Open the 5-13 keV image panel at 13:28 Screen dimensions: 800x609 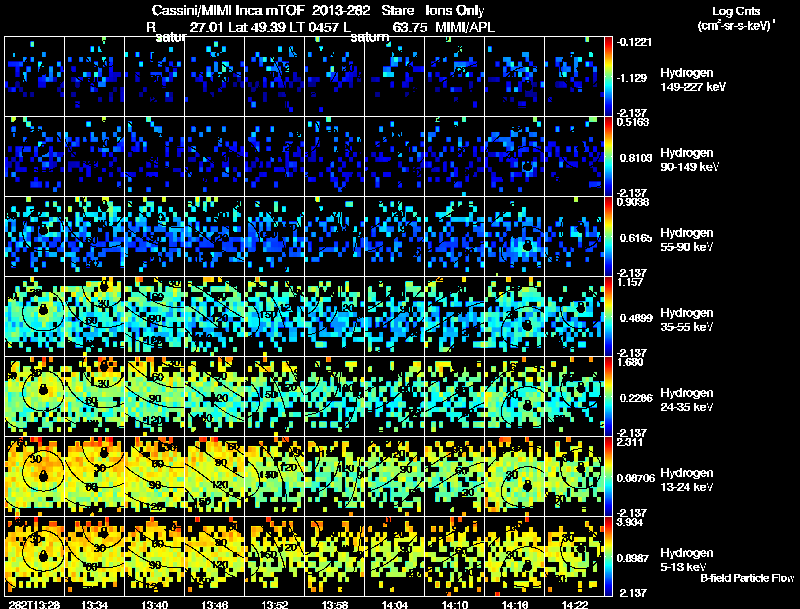point(35,557)
